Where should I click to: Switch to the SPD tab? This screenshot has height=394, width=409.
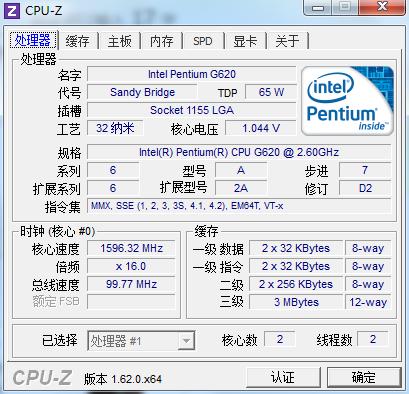pyautogui.click(x=203, y=41)
